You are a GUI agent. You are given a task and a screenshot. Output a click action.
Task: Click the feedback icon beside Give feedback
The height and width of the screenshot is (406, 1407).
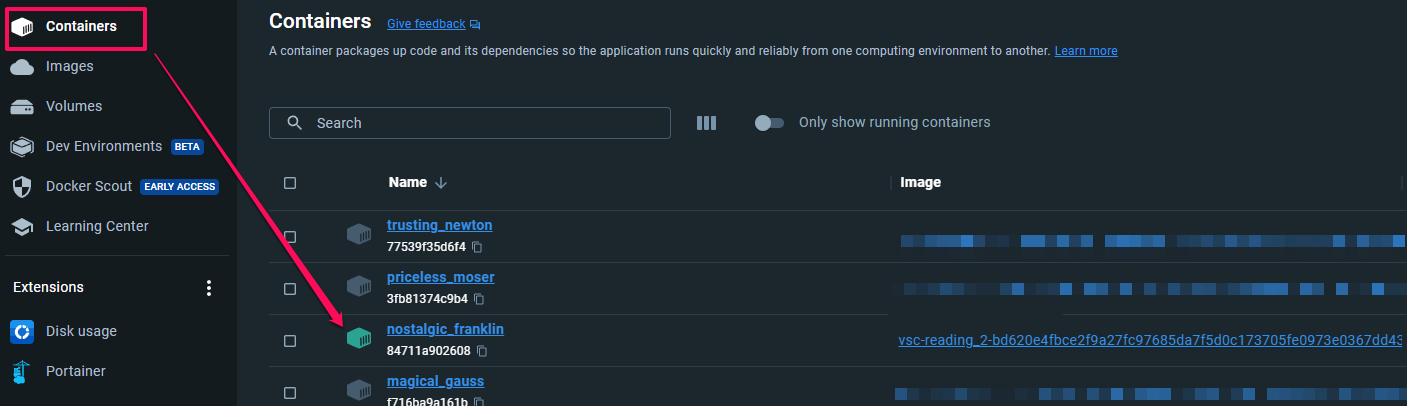coord(475,24)
